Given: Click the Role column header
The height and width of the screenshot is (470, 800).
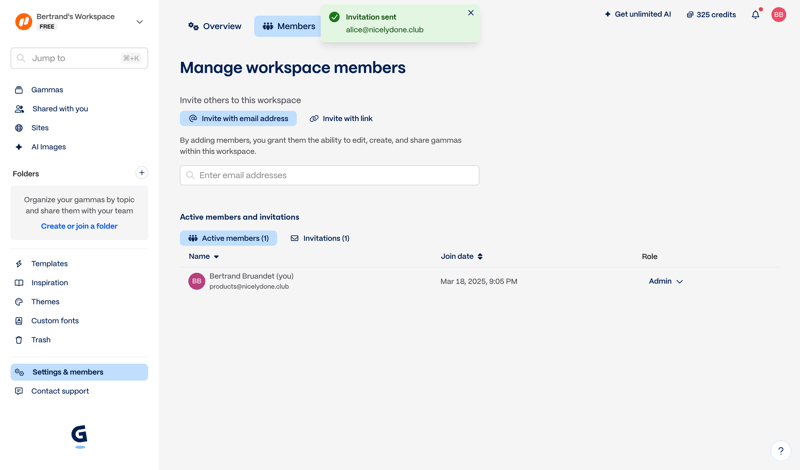Looking at the screenshot, I should tap(649, 256).
